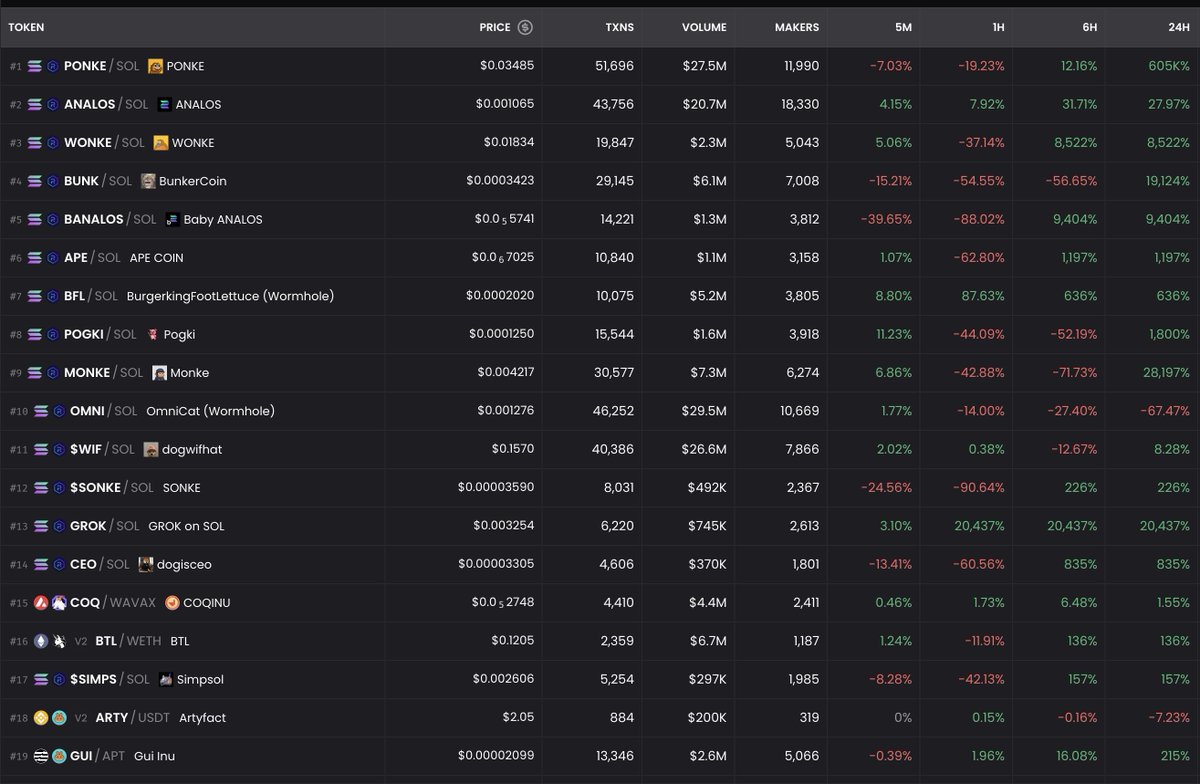The height and width of the screenshot is (784, 1200).
Task: Click the Avalanche chain icon in COQ row
Action: coord(41,603)
